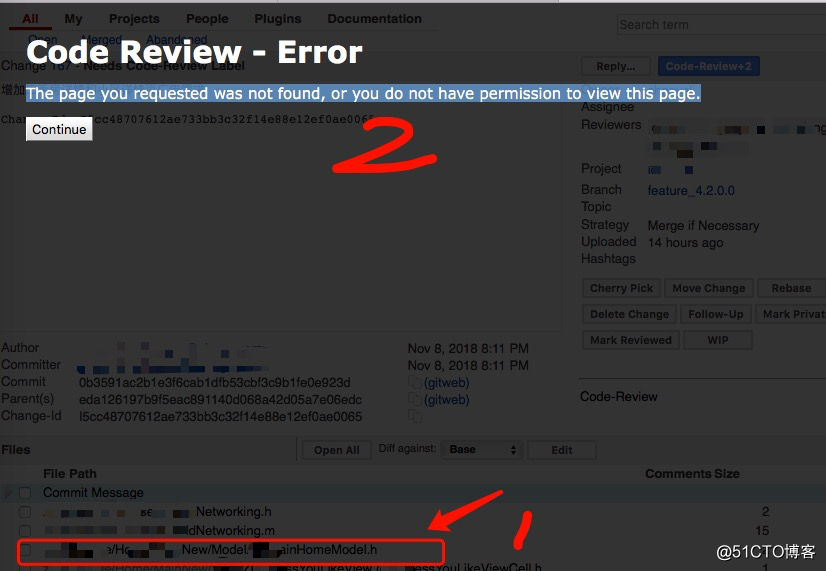Open the People menu
This screenshot has height=571, width=826.
pyautogui.click(x=207, y=18)
